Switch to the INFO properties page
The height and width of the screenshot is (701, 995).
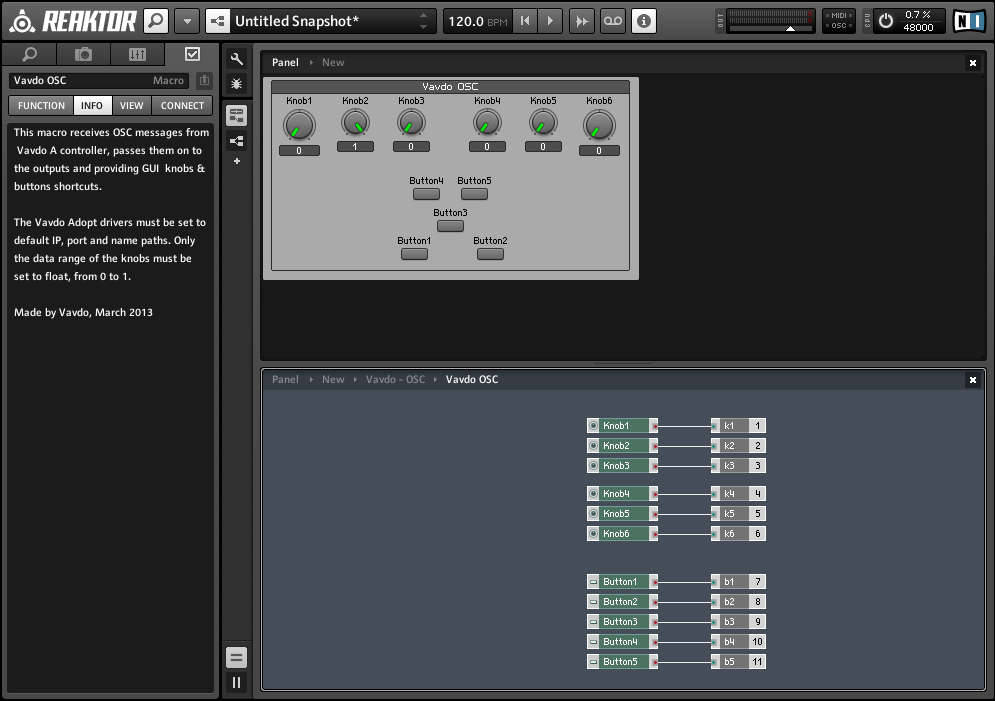click(92, 105)
